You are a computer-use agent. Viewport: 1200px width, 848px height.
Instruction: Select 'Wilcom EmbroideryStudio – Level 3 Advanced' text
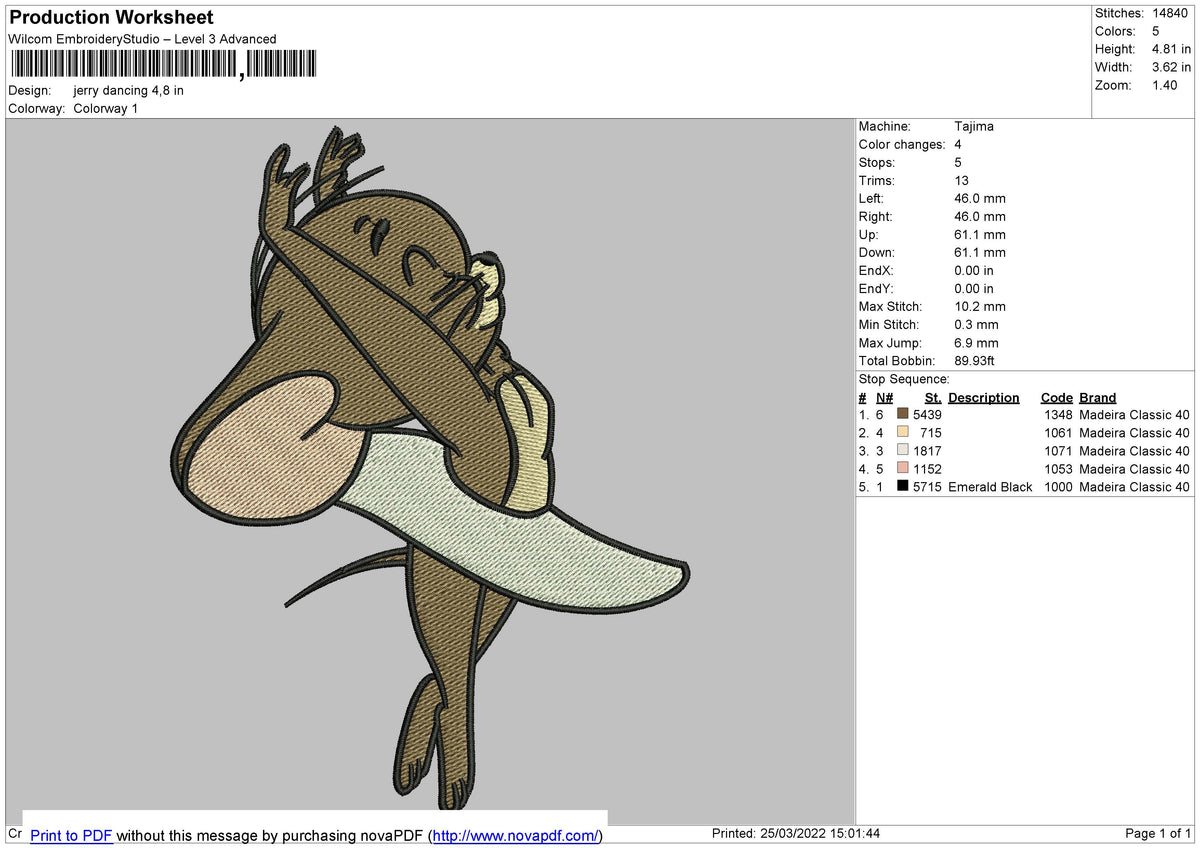click(142, 39)
